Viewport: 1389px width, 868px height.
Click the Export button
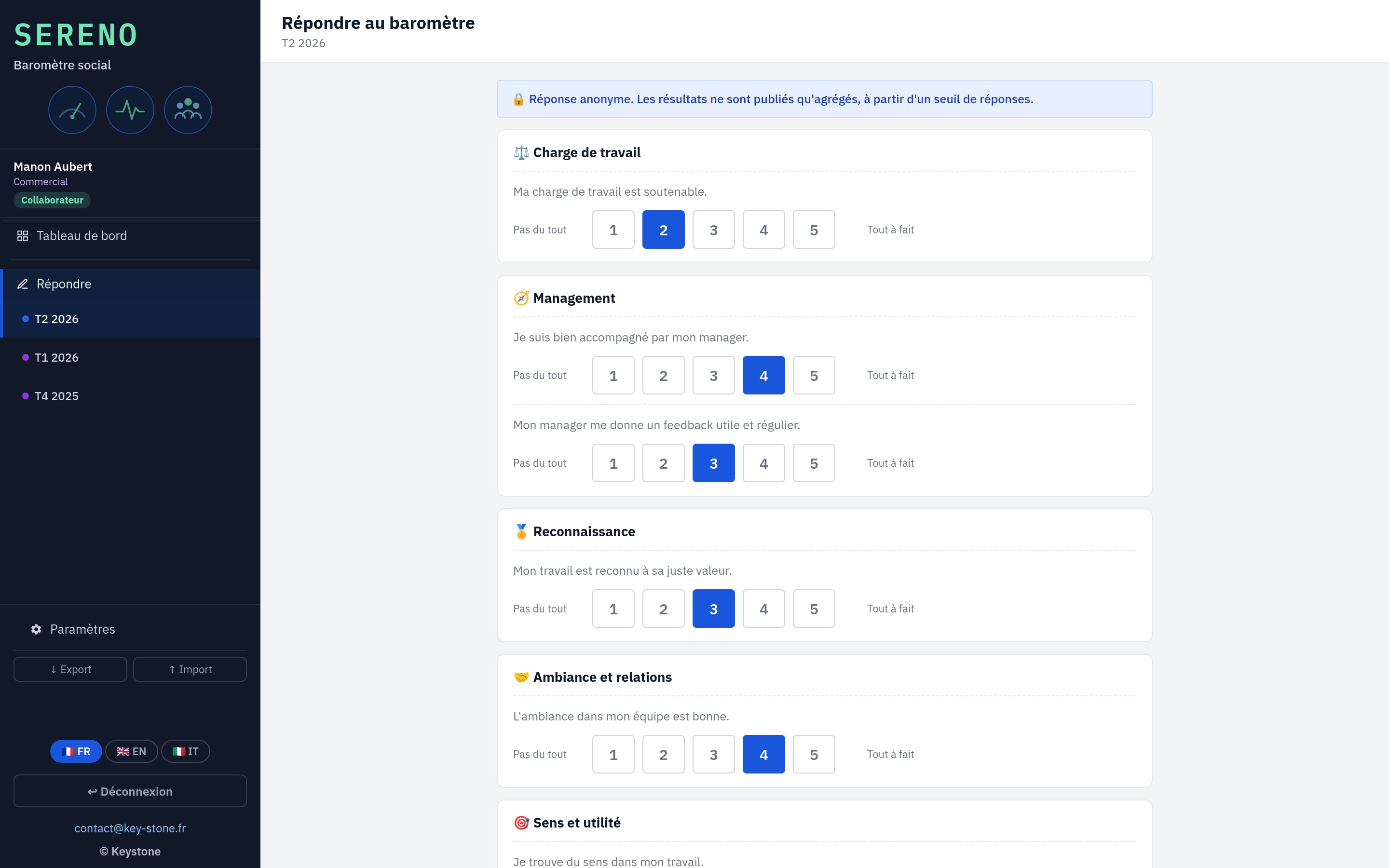(70, 669)
